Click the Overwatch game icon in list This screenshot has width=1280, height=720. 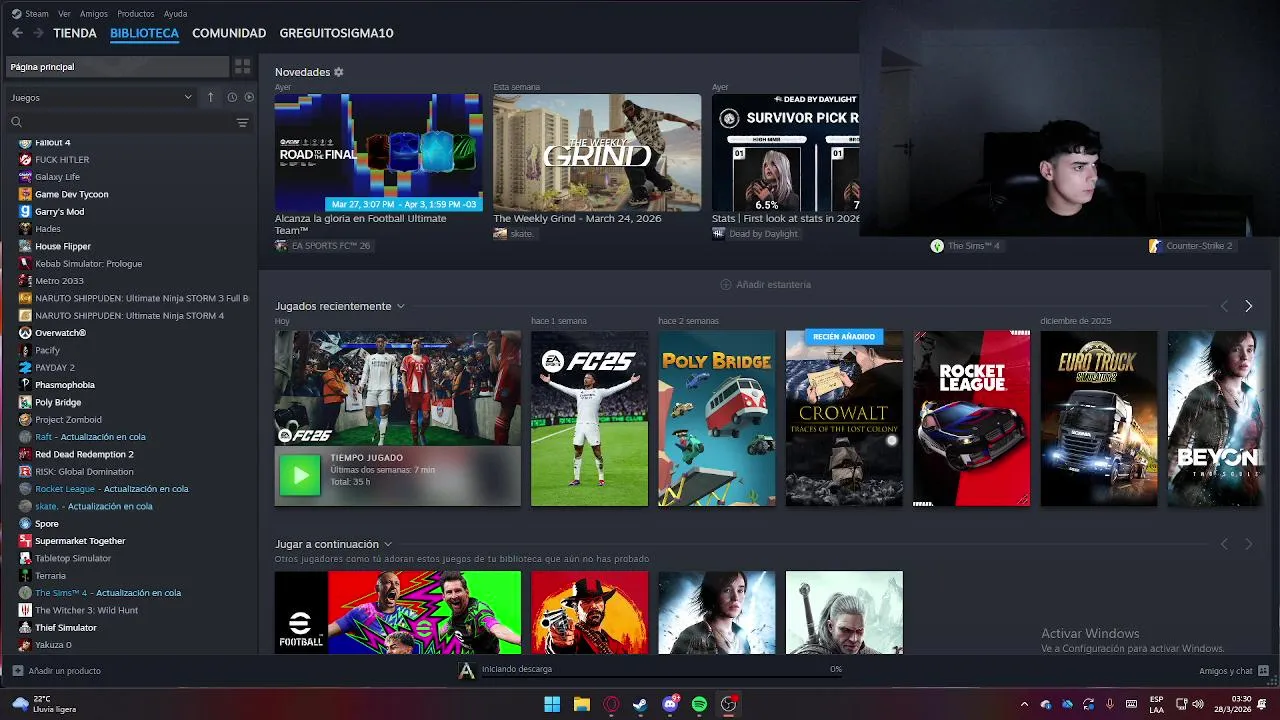pyautogui.click(x=25, y=333)
